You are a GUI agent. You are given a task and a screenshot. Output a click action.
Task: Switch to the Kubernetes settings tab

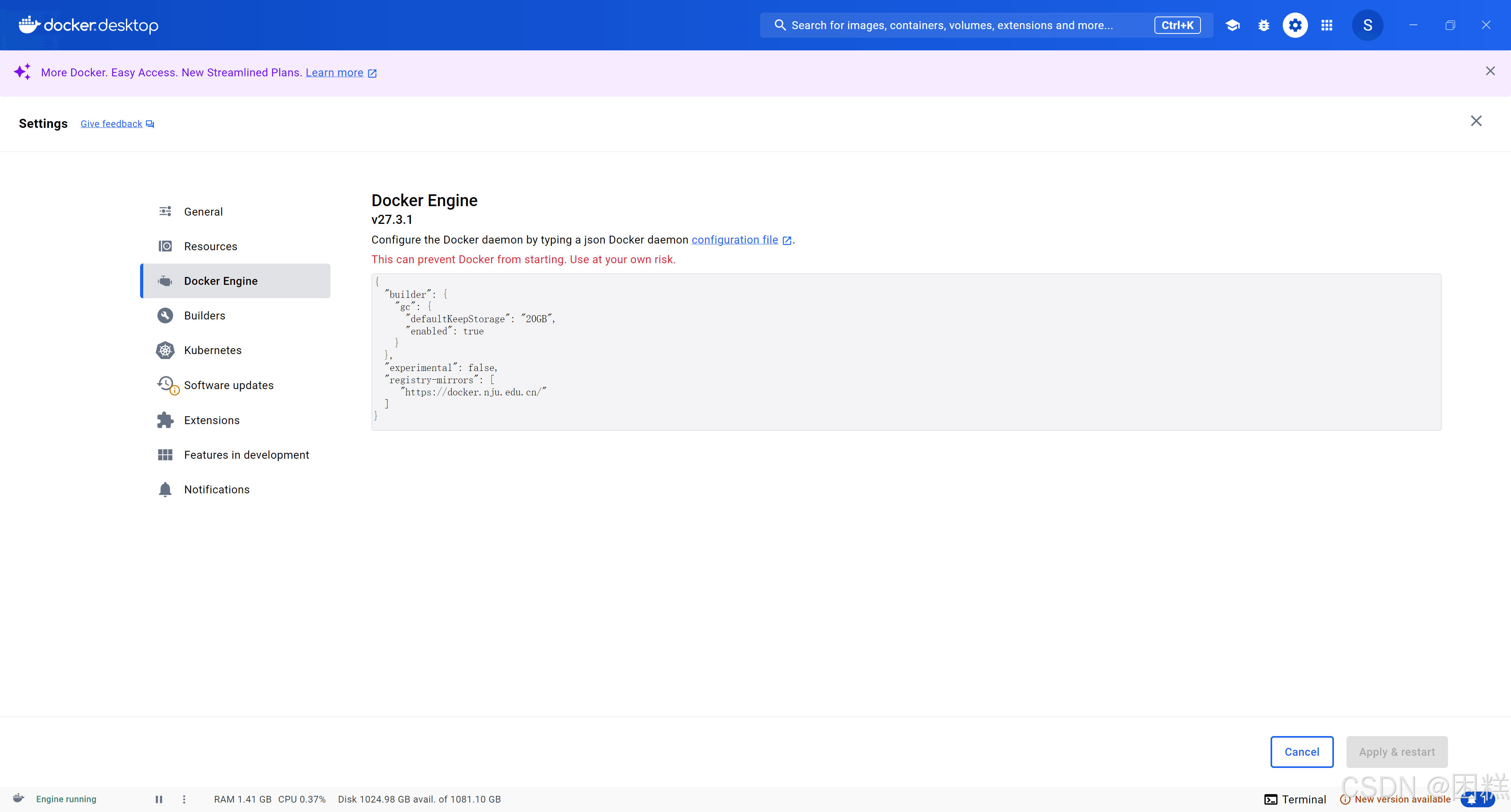point(236,350)
